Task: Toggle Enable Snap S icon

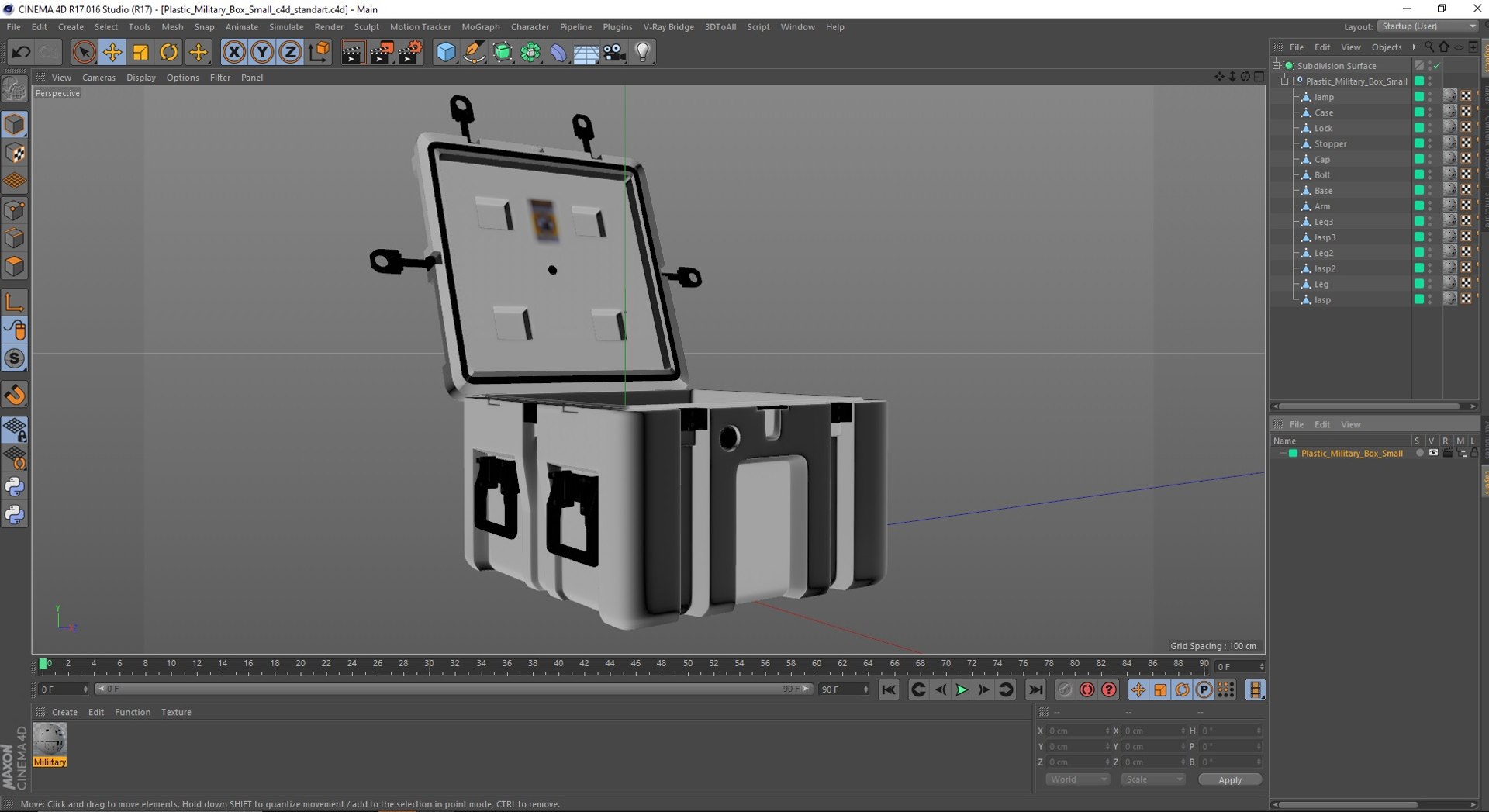Action: coord(15,358)
